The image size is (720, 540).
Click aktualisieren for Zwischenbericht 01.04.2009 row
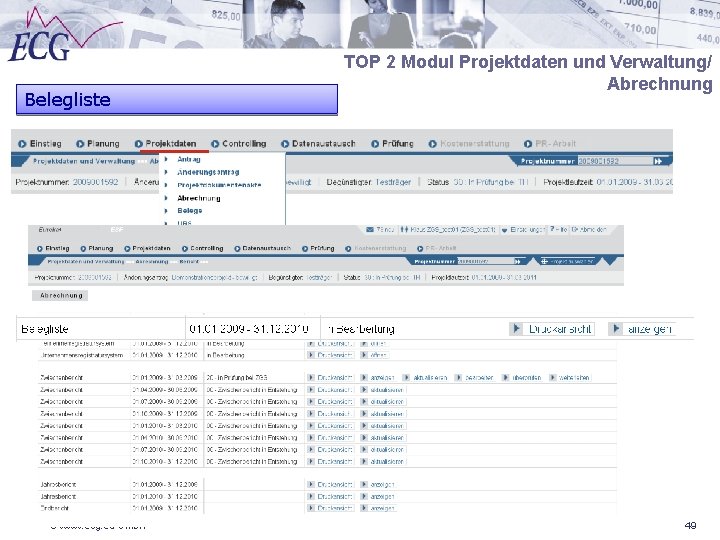(x=382, y=390)
